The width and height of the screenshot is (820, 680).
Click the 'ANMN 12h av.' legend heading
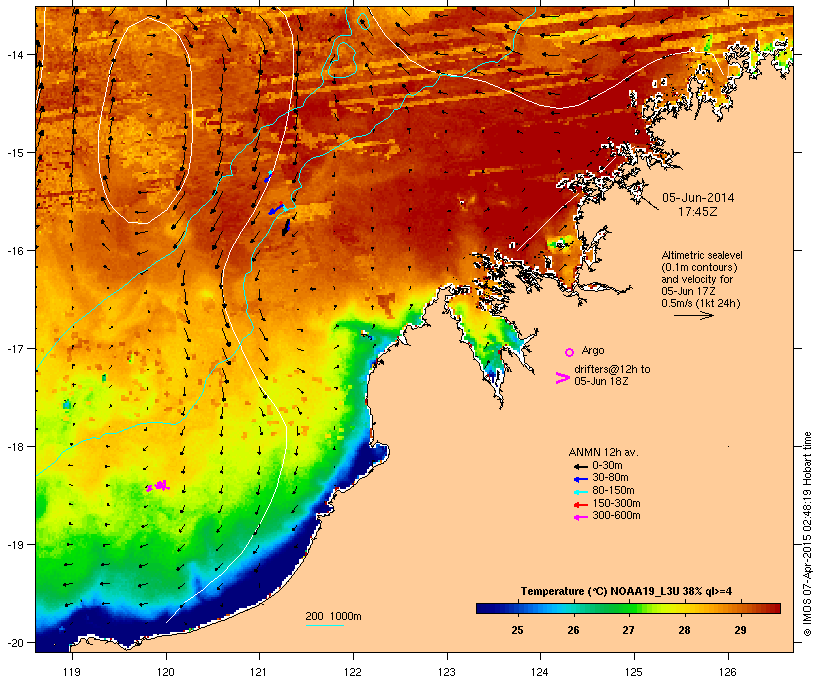click(x=603, y=452)
